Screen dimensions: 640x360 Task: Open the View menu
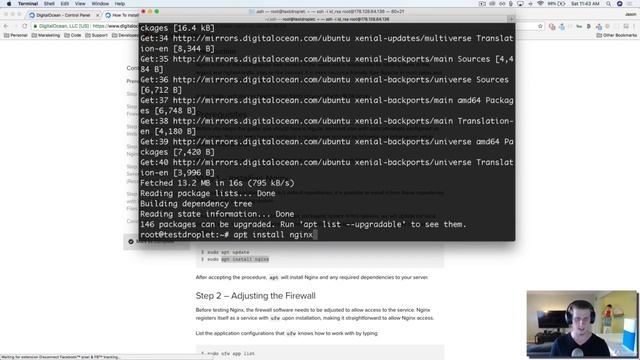[x=80, y=4]
